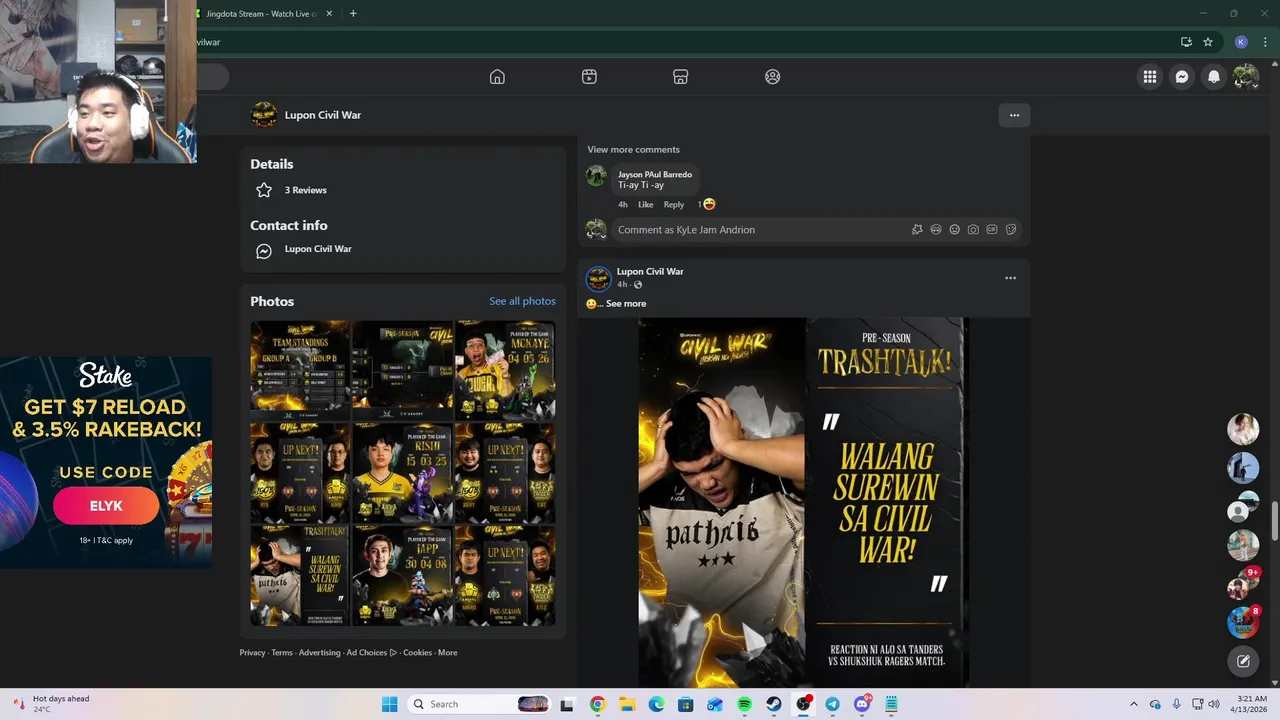Image resolution: width=1280 pixels, height=720 pixels.
Task: Open the Groups/profile circle icon in top nav
Action: pos(772,77)
